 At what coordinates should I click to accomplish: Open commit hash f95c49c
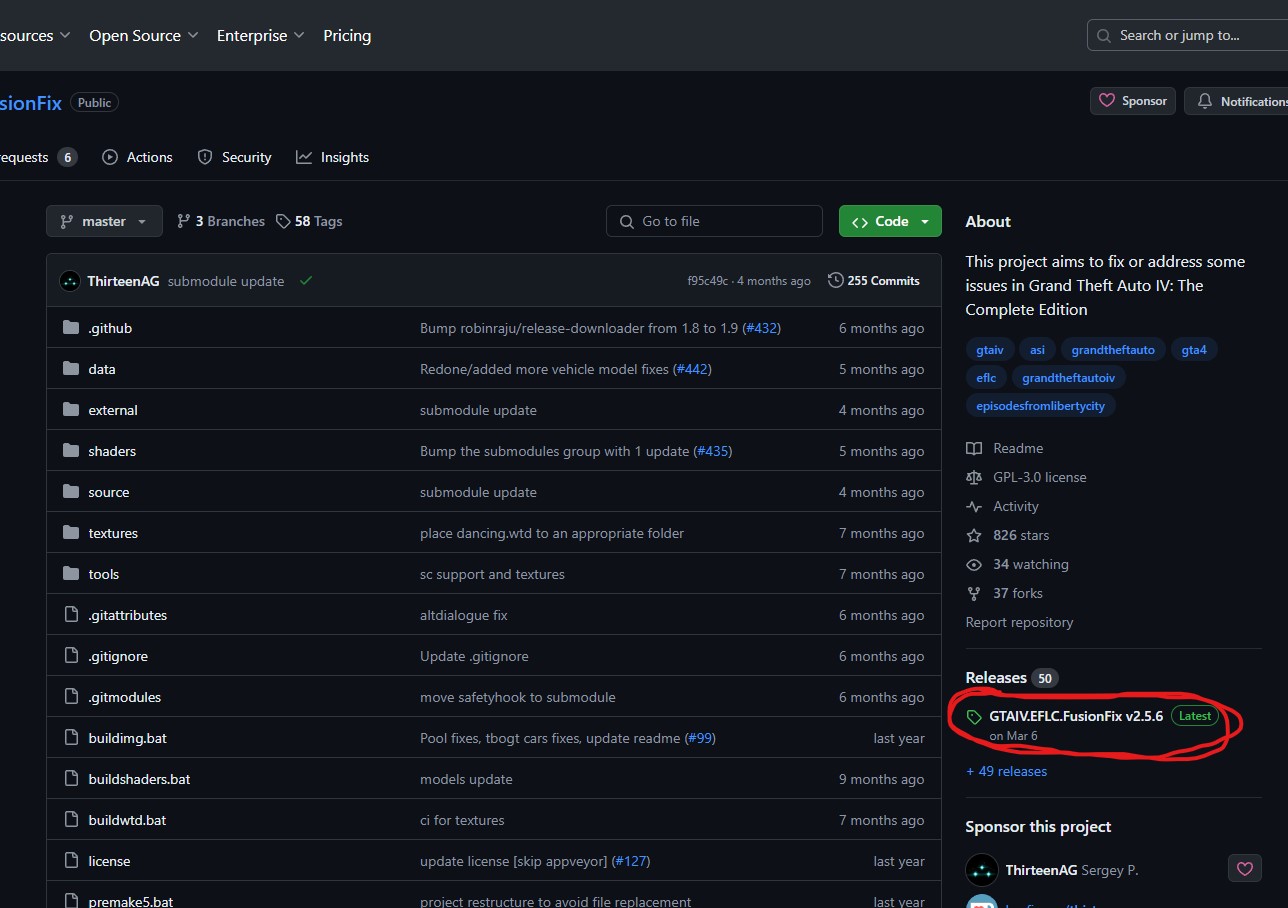click(x=707, y=281)
